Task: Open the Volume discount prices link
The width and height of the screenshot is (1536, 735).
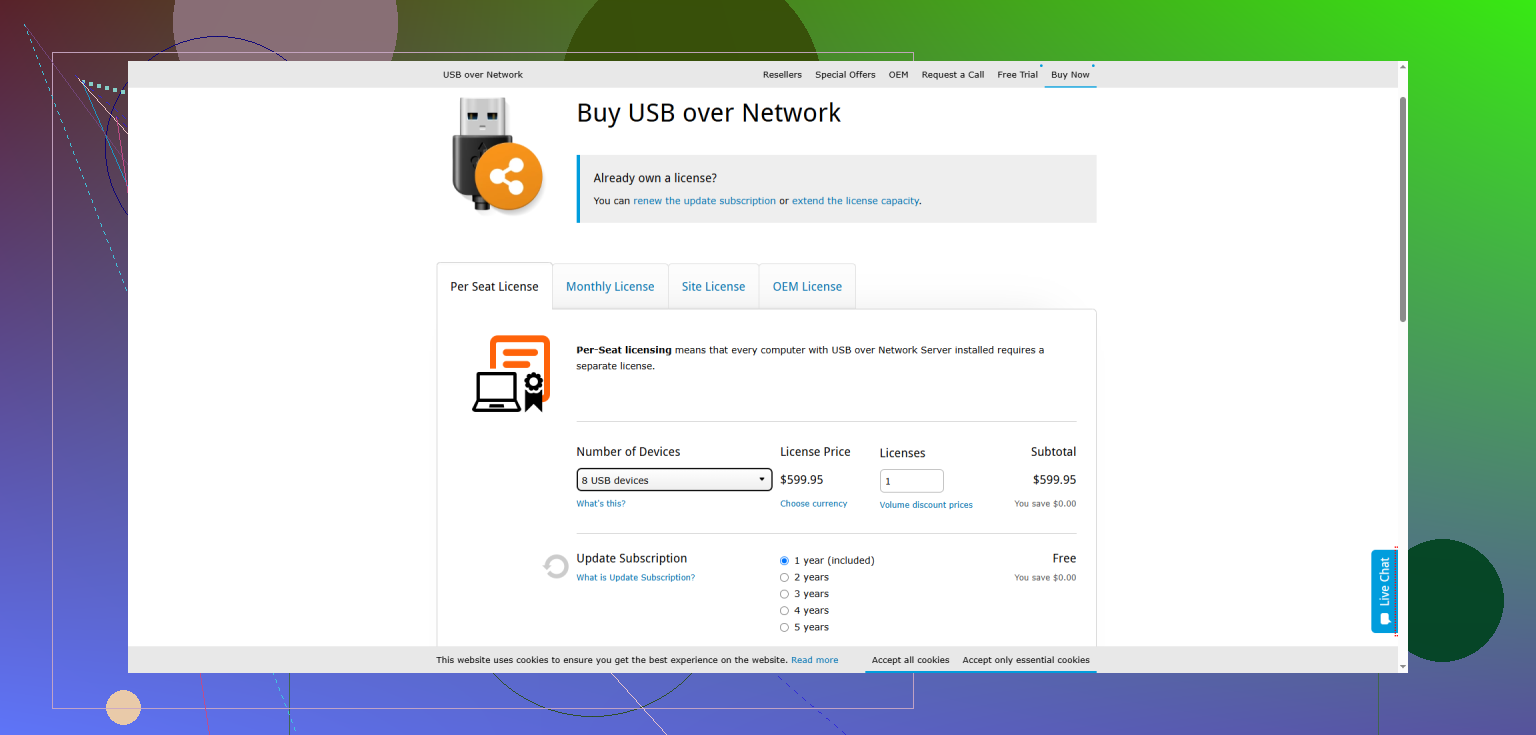Action: coord(926,505)
